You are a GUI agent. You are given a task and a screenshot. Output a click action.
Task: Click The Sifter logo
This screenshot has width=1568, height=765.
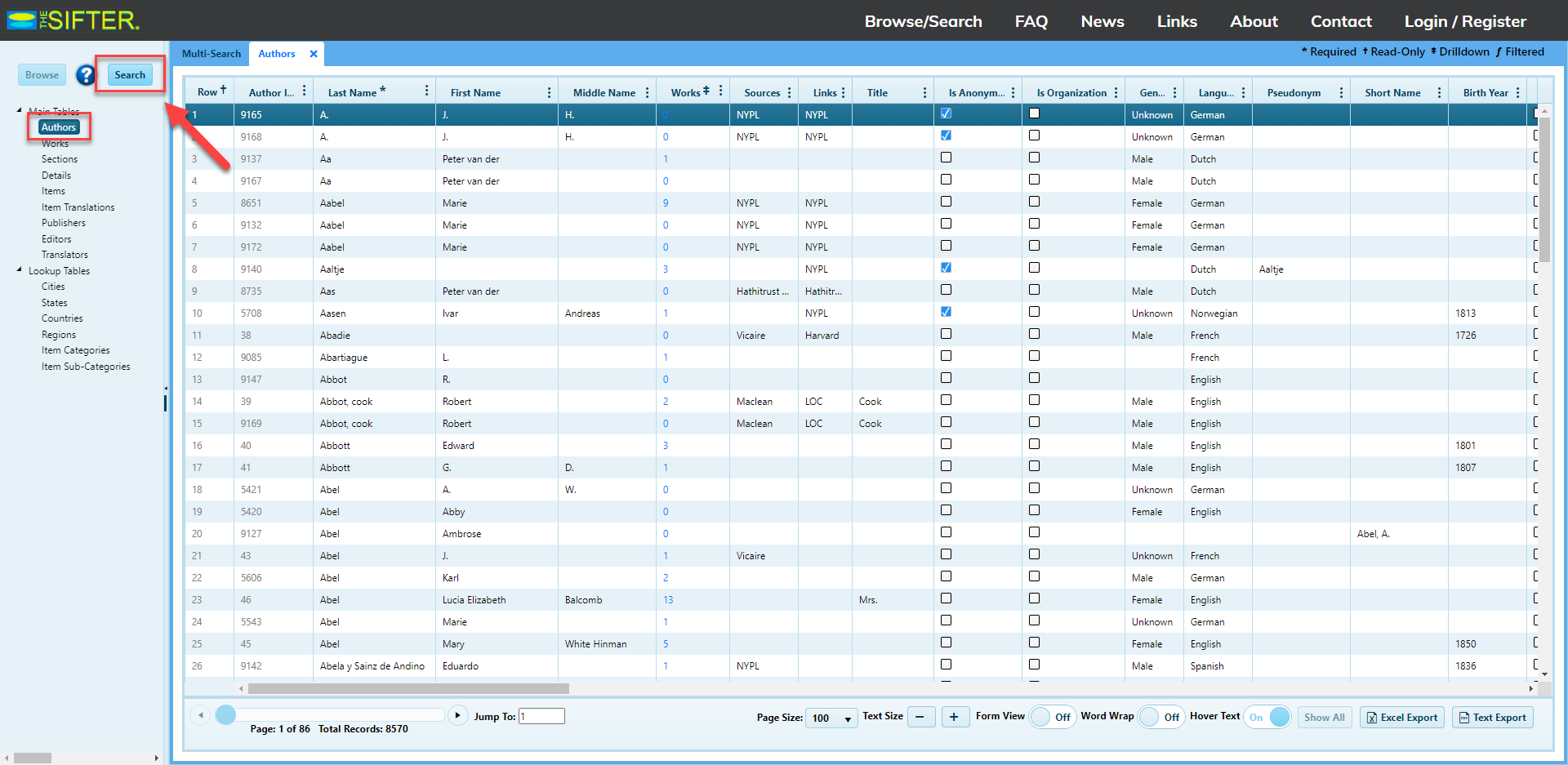[73, 20]
